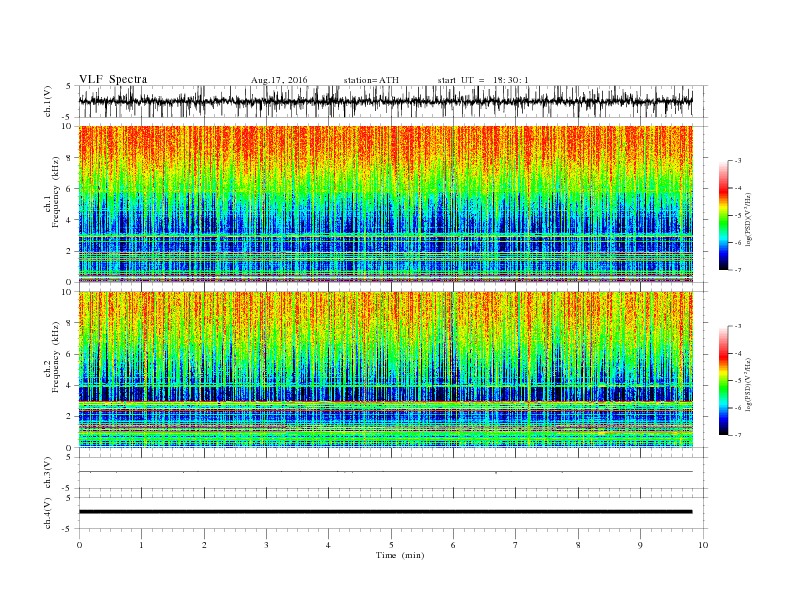Viewport: 792px width, 612px height.
Task: Click time axis tick label "5"
Action: click(391, 545)
